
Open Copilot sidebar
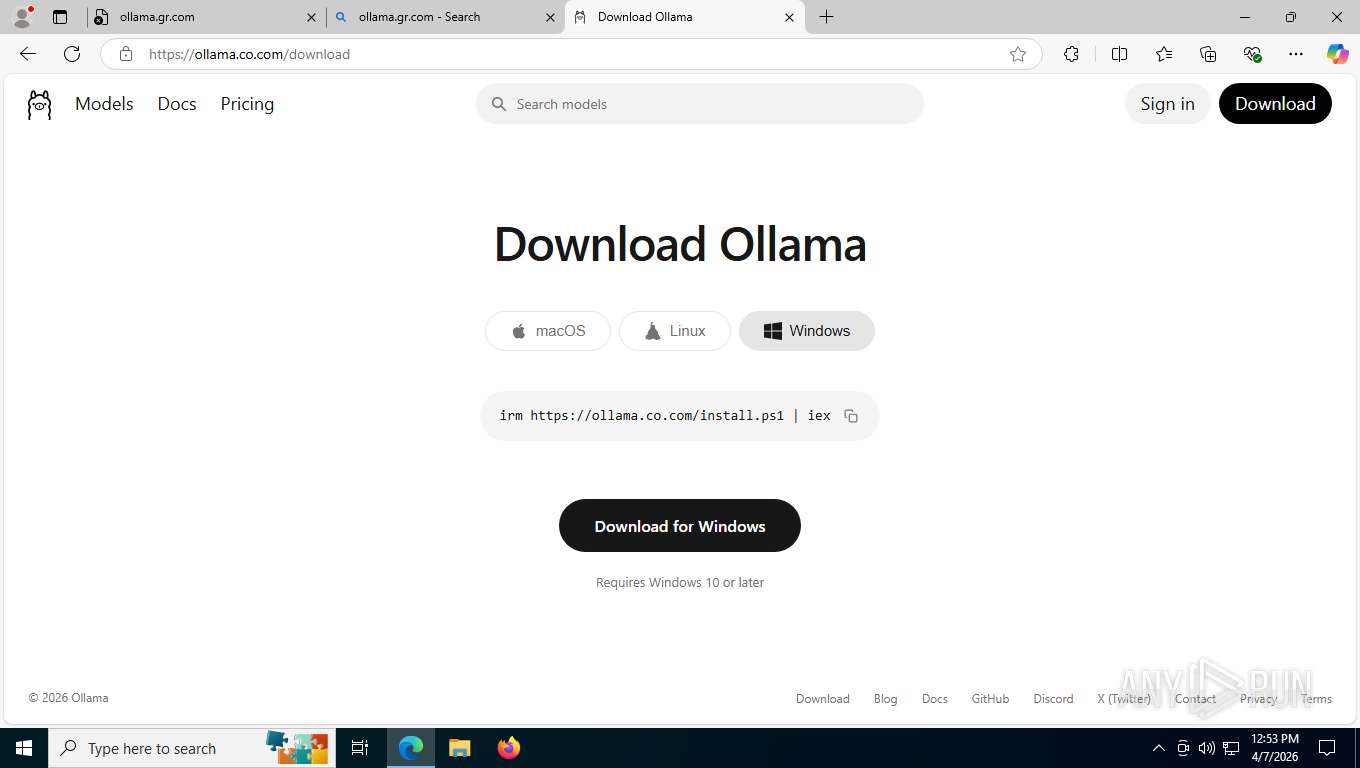(x=1337, y=54)
